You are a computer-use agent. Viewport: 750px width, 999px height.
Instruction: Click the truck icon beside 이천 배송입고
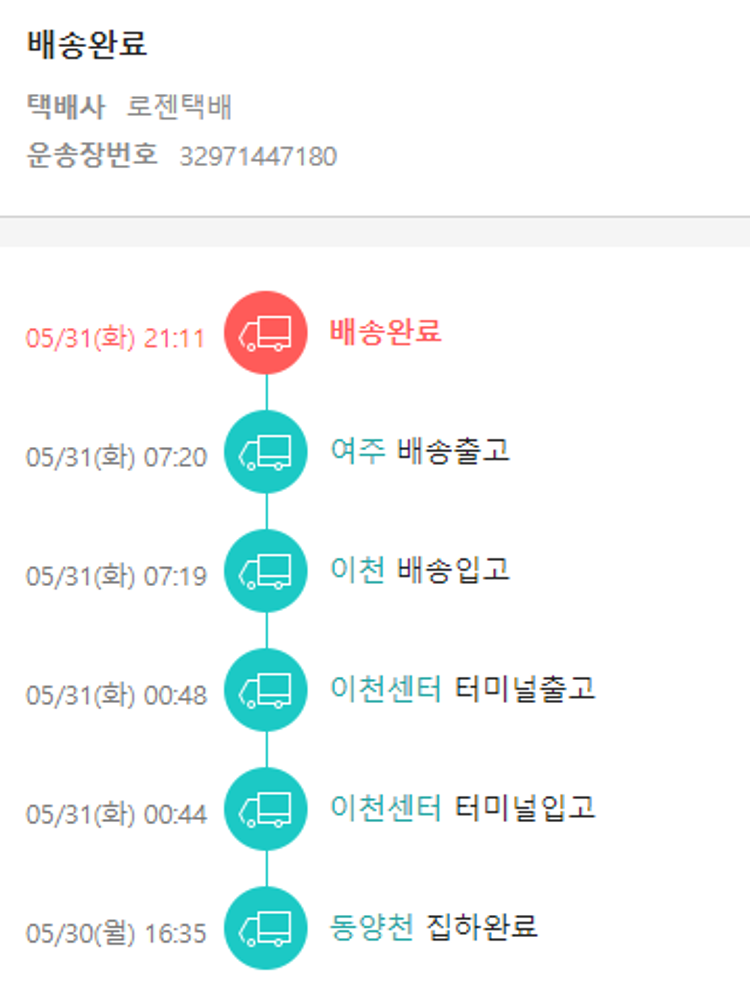pyautogui.click(x=266, y=571)
